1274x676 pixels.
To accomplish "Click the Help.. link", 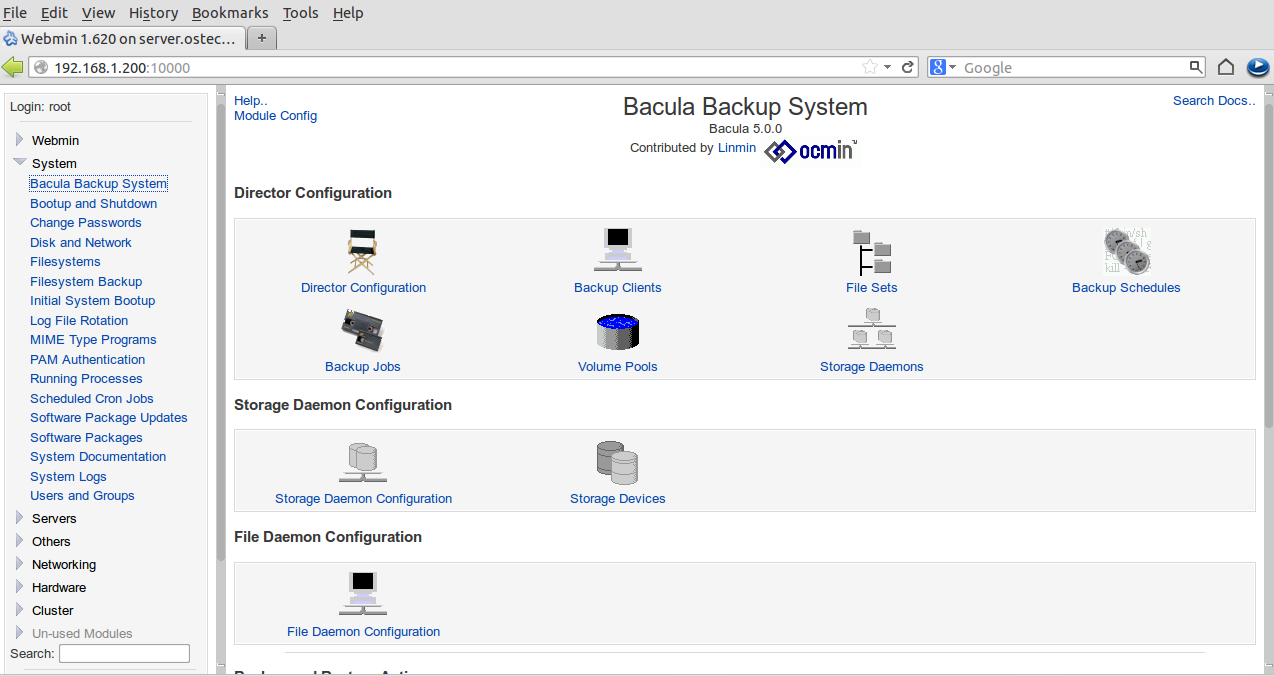I will point(251,100).
